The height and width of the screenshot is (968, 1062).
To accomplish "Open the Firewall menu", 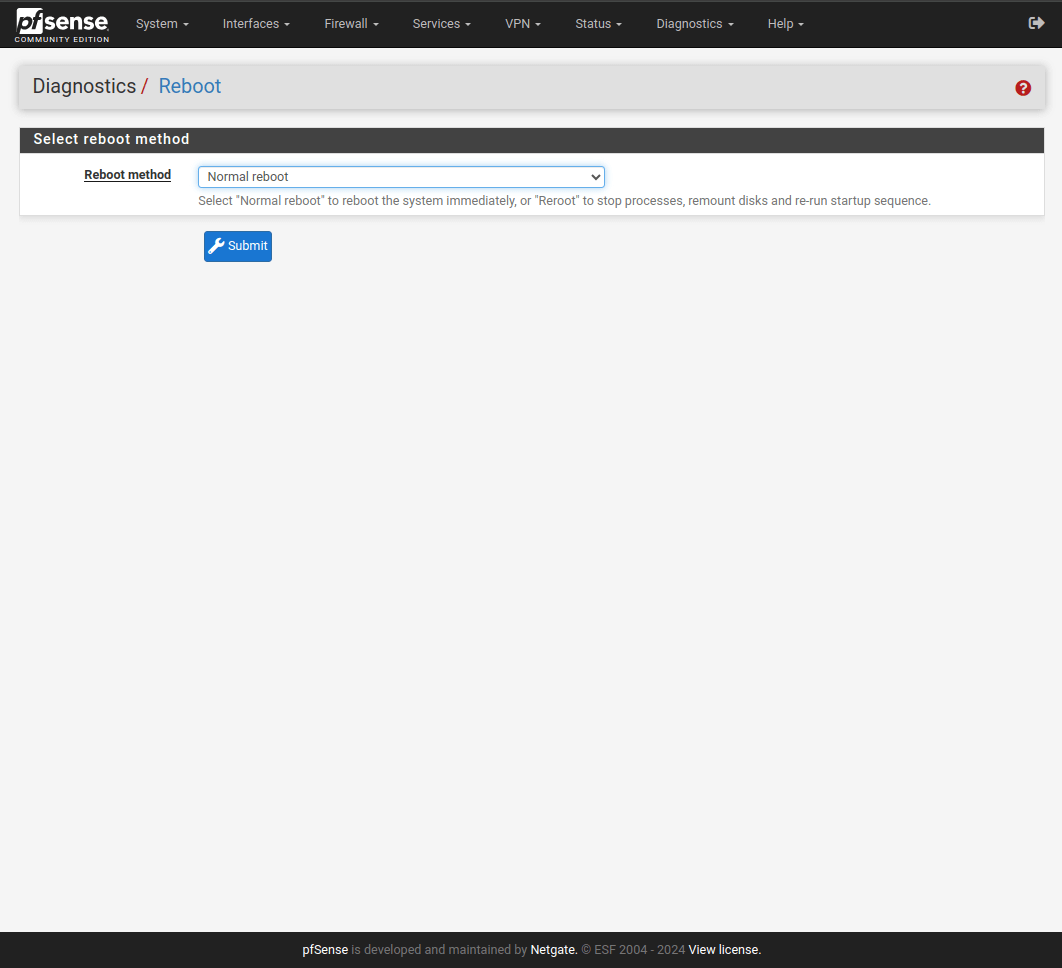I will [351, 24].
